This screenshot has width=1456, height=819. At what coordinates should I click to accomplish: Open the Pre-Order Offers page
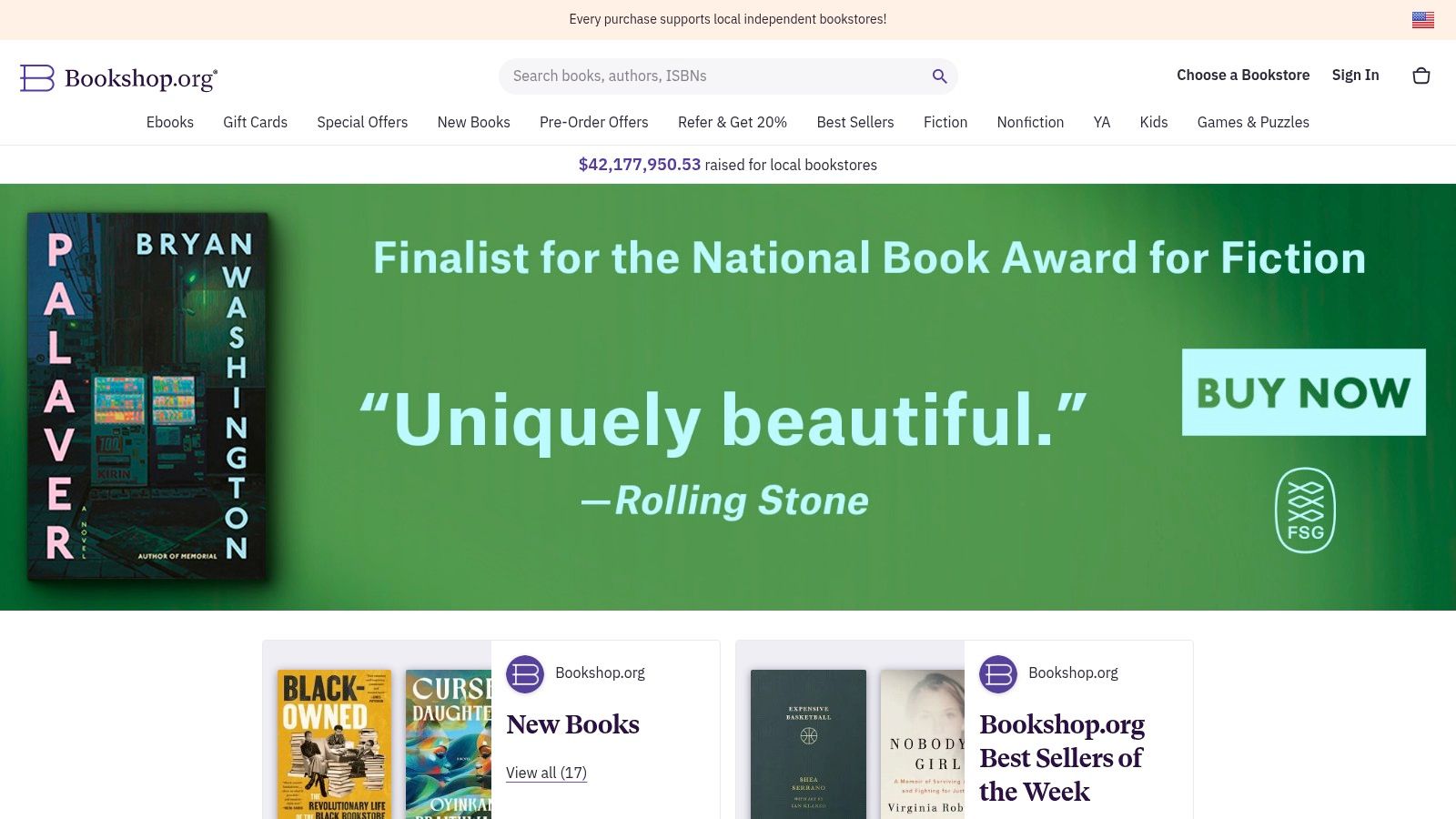593,122
